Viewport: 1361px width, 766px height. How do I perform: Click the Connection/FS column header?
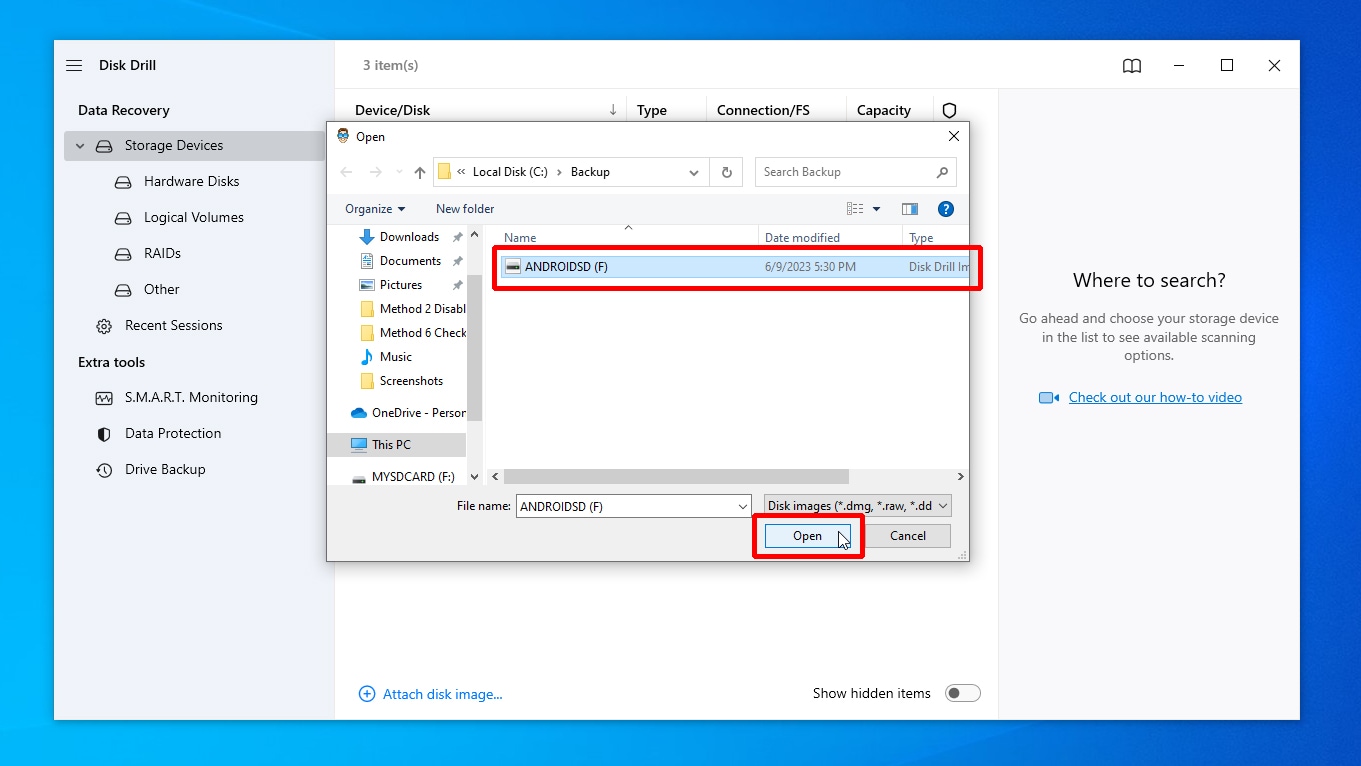pyautogui.click(x=763, y=110)
